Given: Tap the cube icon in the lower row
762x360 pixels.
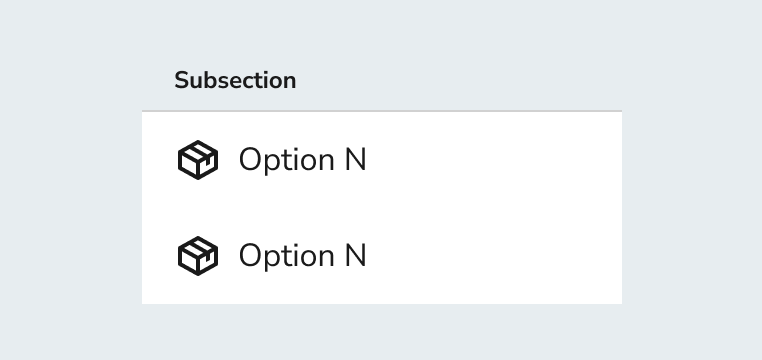Looking at the screenshot, I should (198, 256).
